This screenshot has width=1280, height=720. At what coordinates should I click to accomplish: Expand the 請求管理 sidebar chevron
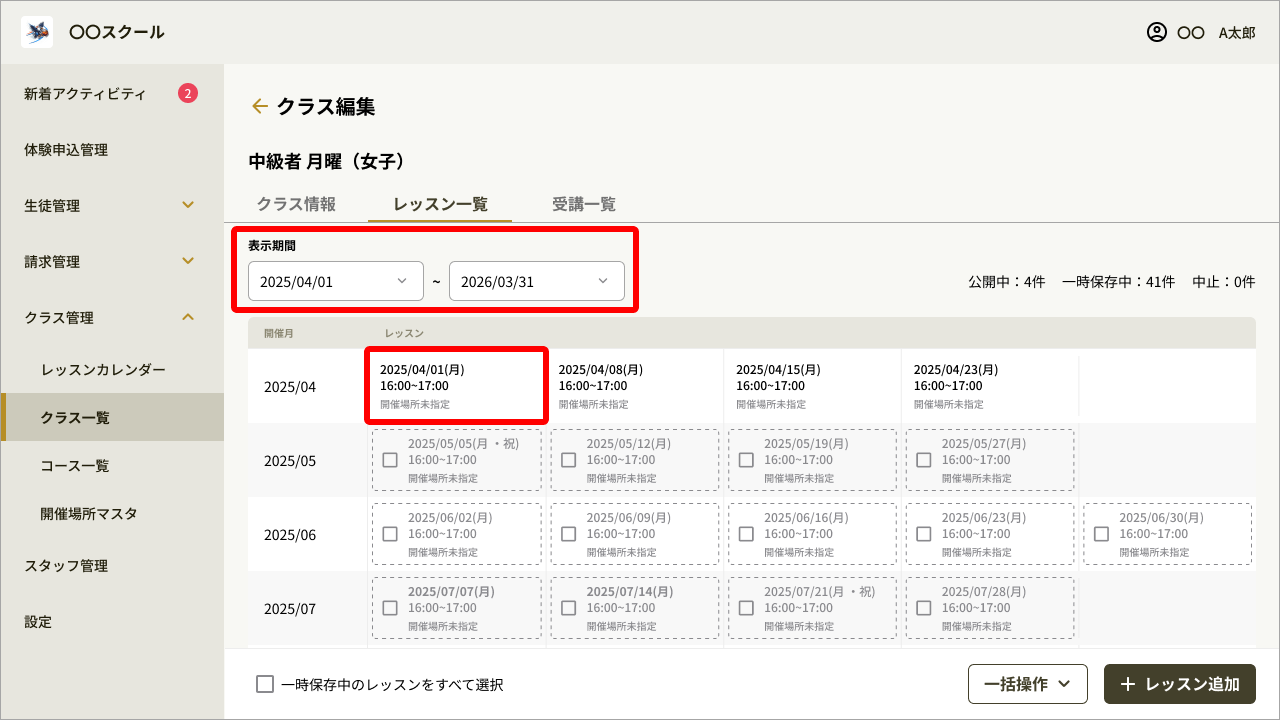tap(188, 261)
